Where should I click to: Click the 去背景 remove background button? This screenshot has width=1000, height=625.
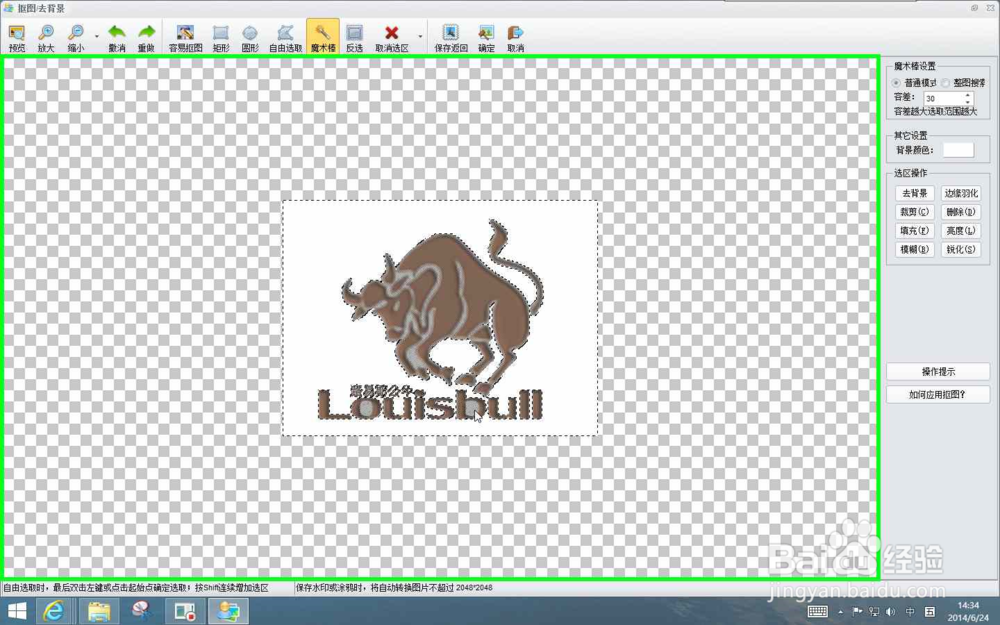point(915,193)
